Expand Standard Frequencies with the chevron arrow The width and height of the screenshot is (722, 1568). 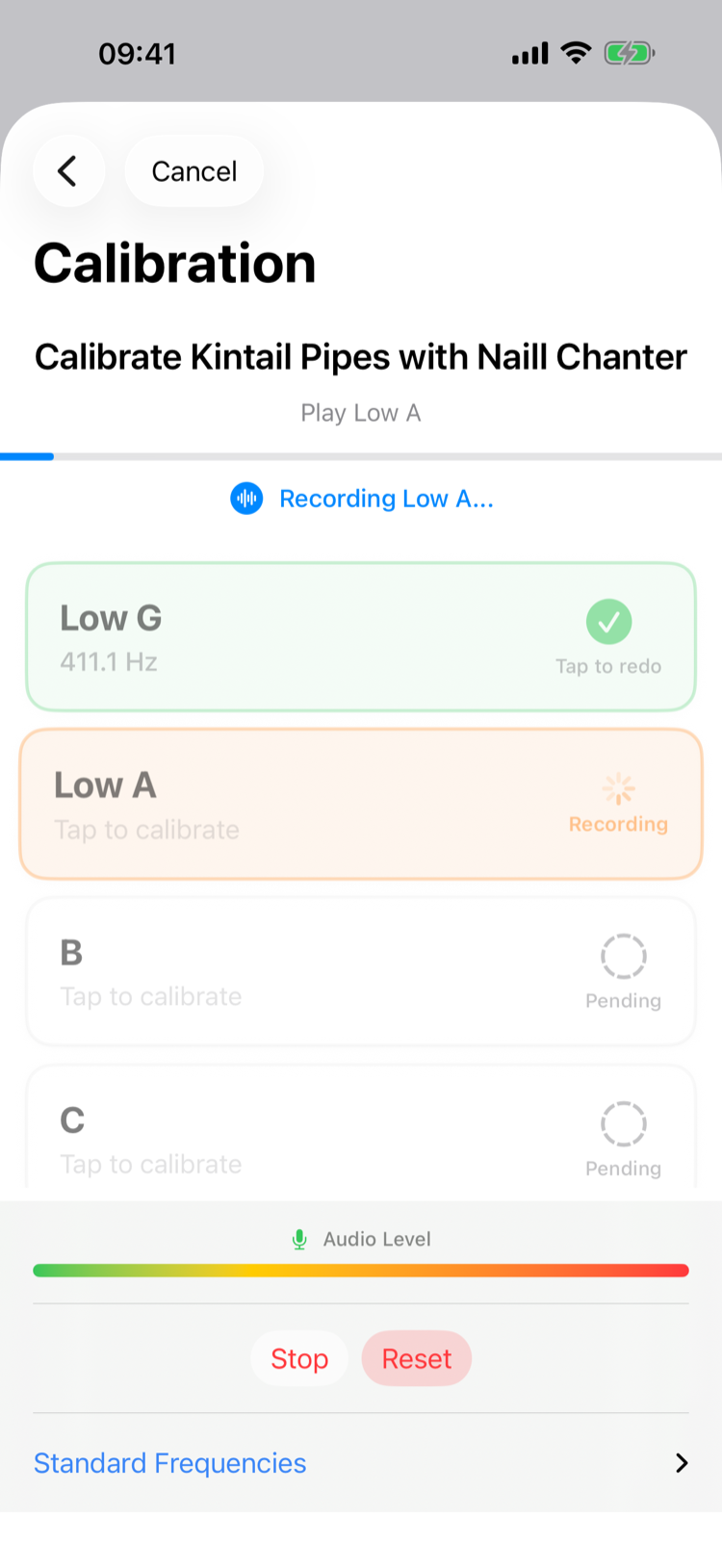pyautogui.click(x=682, y=1463)
